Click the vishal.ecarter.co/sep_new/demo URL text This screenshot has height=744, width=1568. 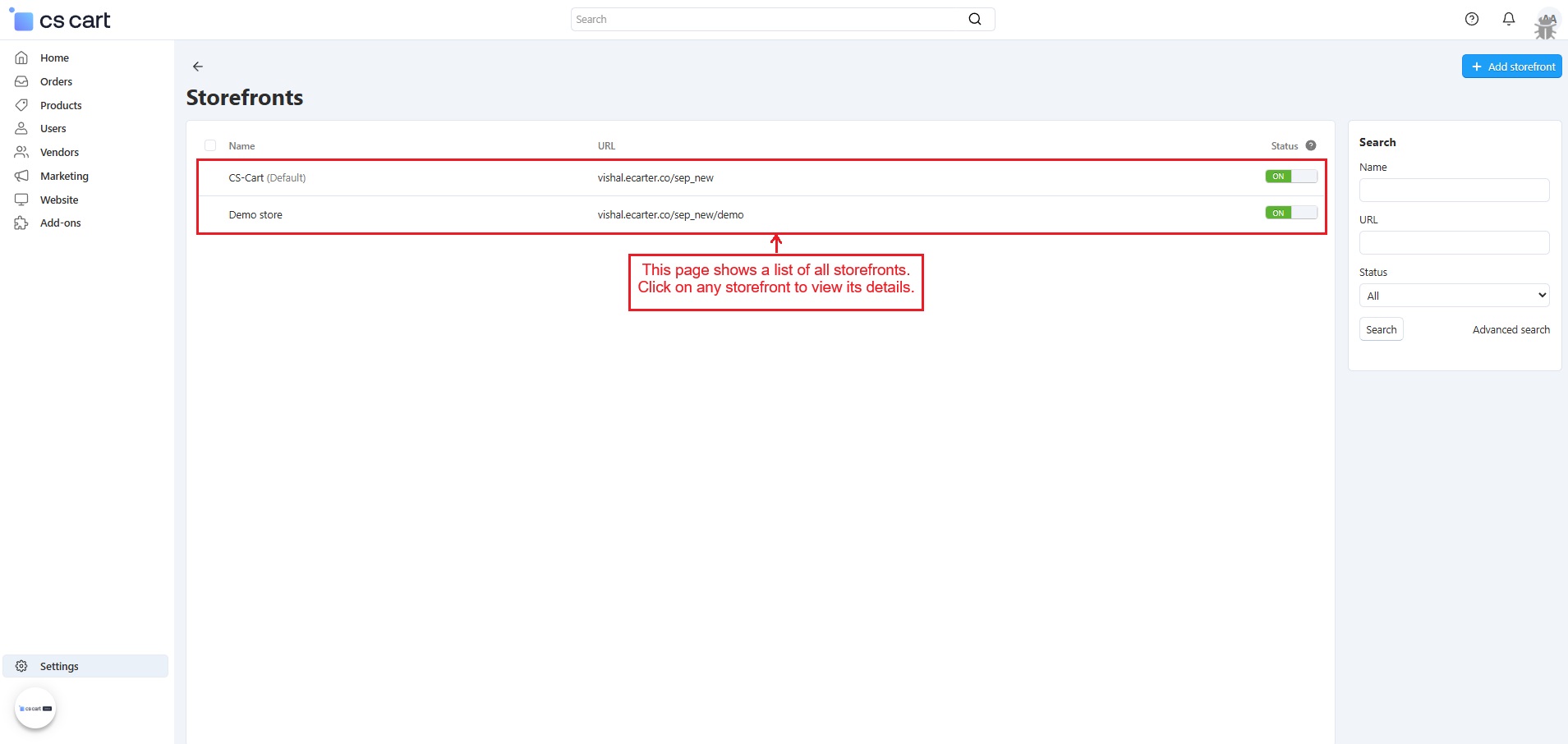point(670,214)
